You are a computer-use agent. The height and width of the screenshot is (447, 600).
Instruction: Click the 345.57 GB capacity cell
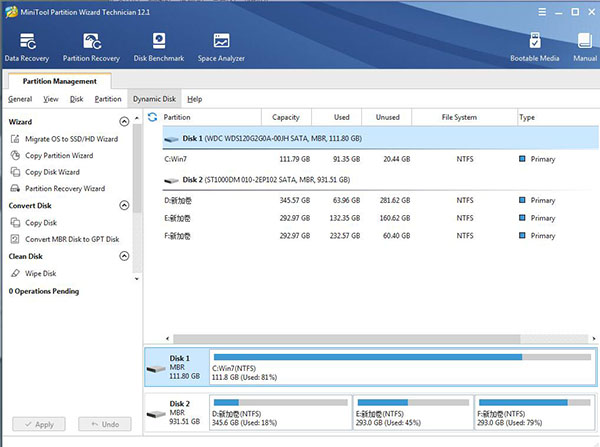tap(295, 200)
